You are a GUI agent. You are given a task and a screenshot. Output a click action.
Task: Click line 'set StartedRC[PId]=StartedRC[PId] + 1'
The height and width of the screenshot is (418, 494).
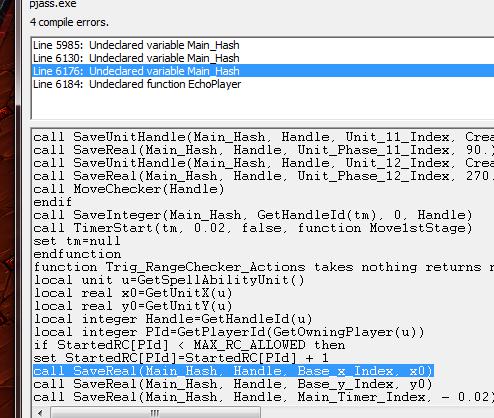pyautogui.click(x=181, y=358)
